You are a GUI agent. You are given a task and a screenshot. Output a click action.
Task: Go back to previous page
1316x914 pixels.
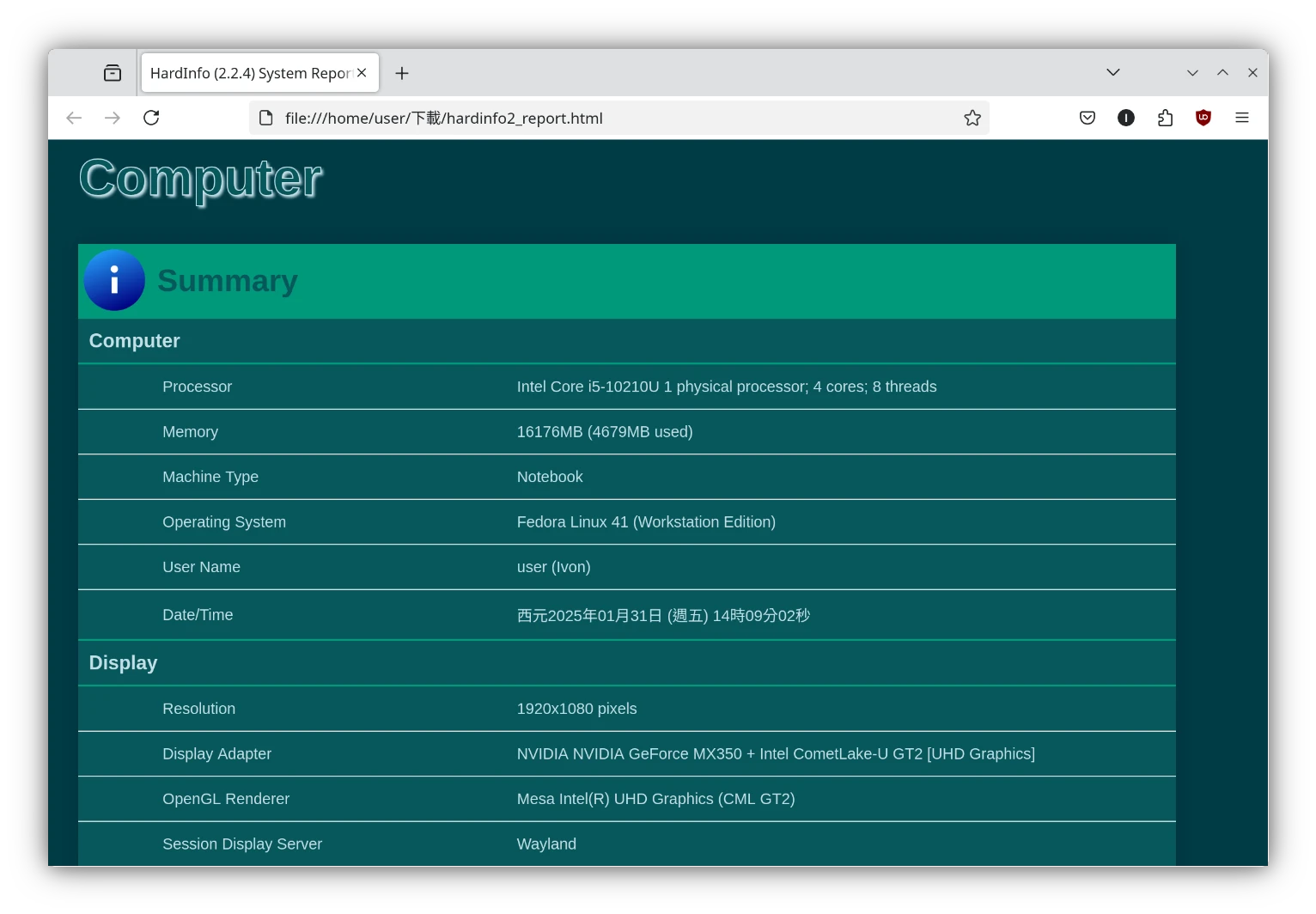[74, 118]
